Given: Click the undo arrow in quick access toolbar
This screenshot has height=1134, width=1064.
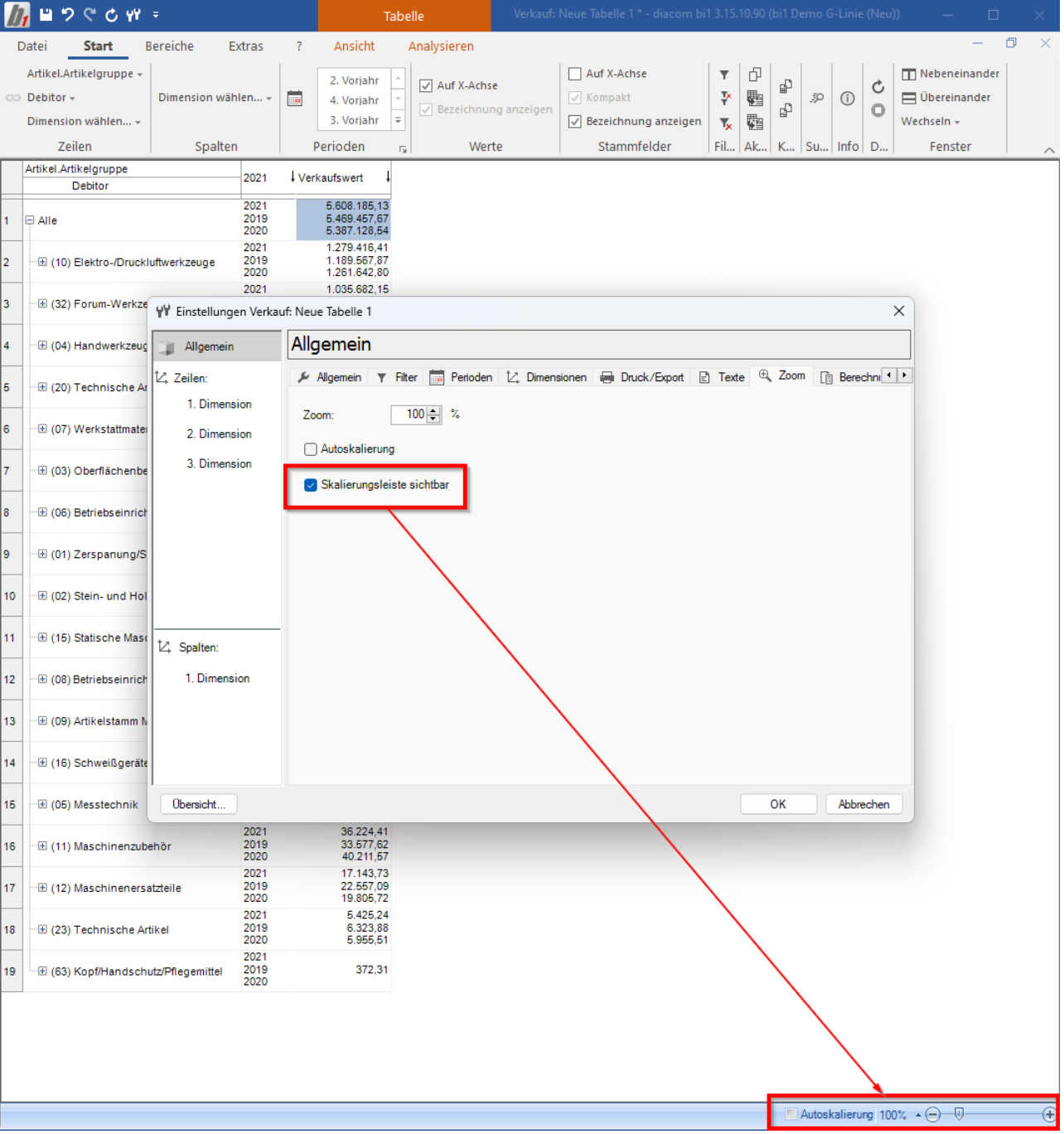Looking at the screenshot, I should 68,15.
